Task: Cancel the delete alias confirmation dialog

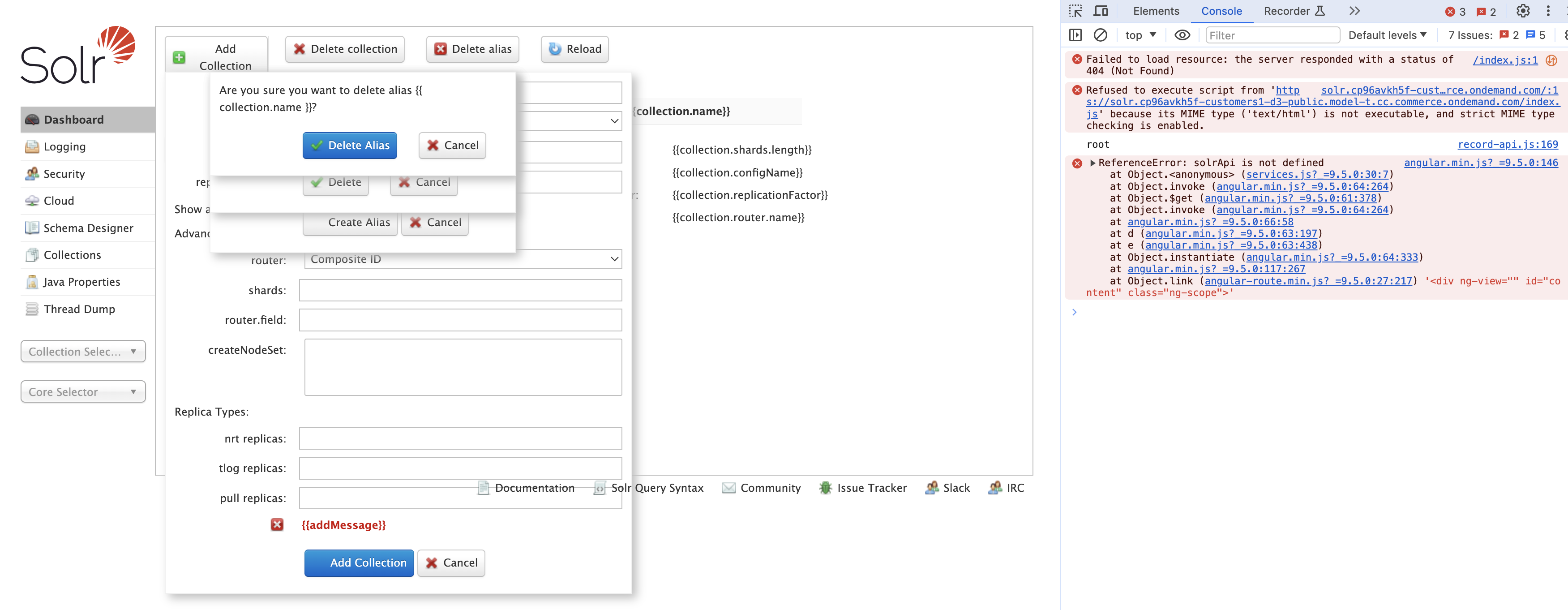Action: pos(452,146)
